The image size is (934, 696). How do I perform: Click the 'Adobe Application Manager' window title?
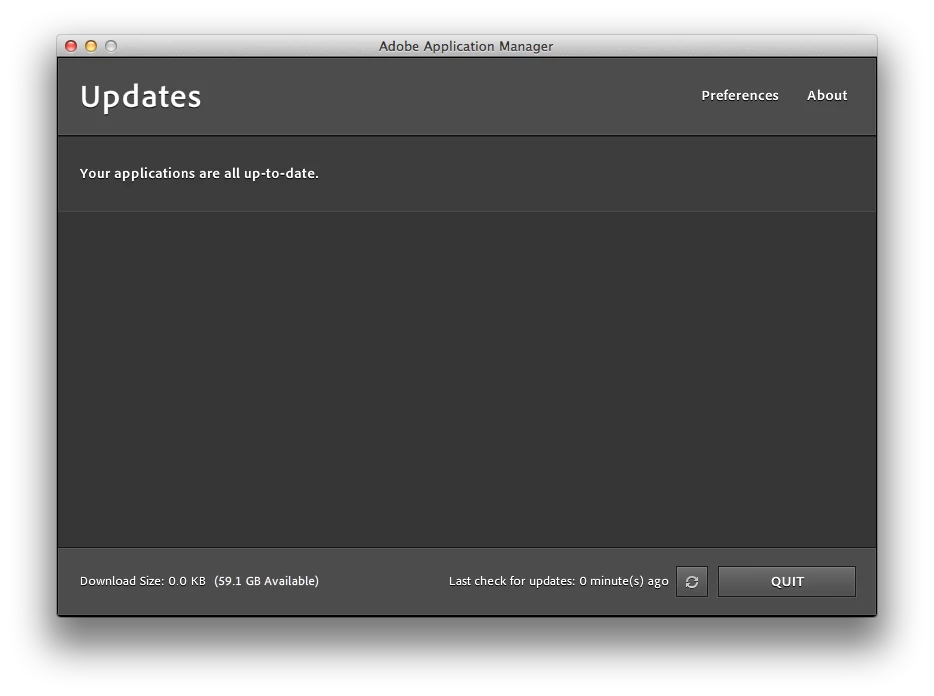[466, 46]
